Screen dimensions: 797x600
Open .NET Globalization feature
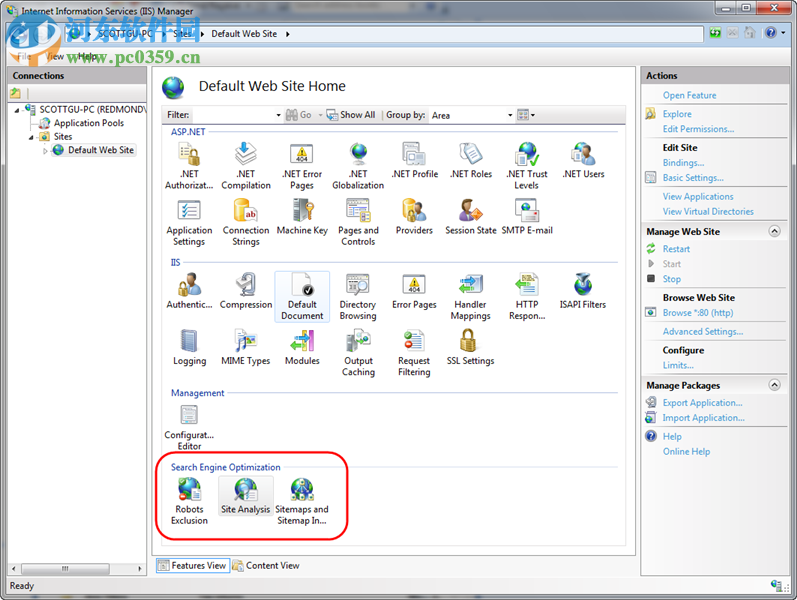point(358,166)
